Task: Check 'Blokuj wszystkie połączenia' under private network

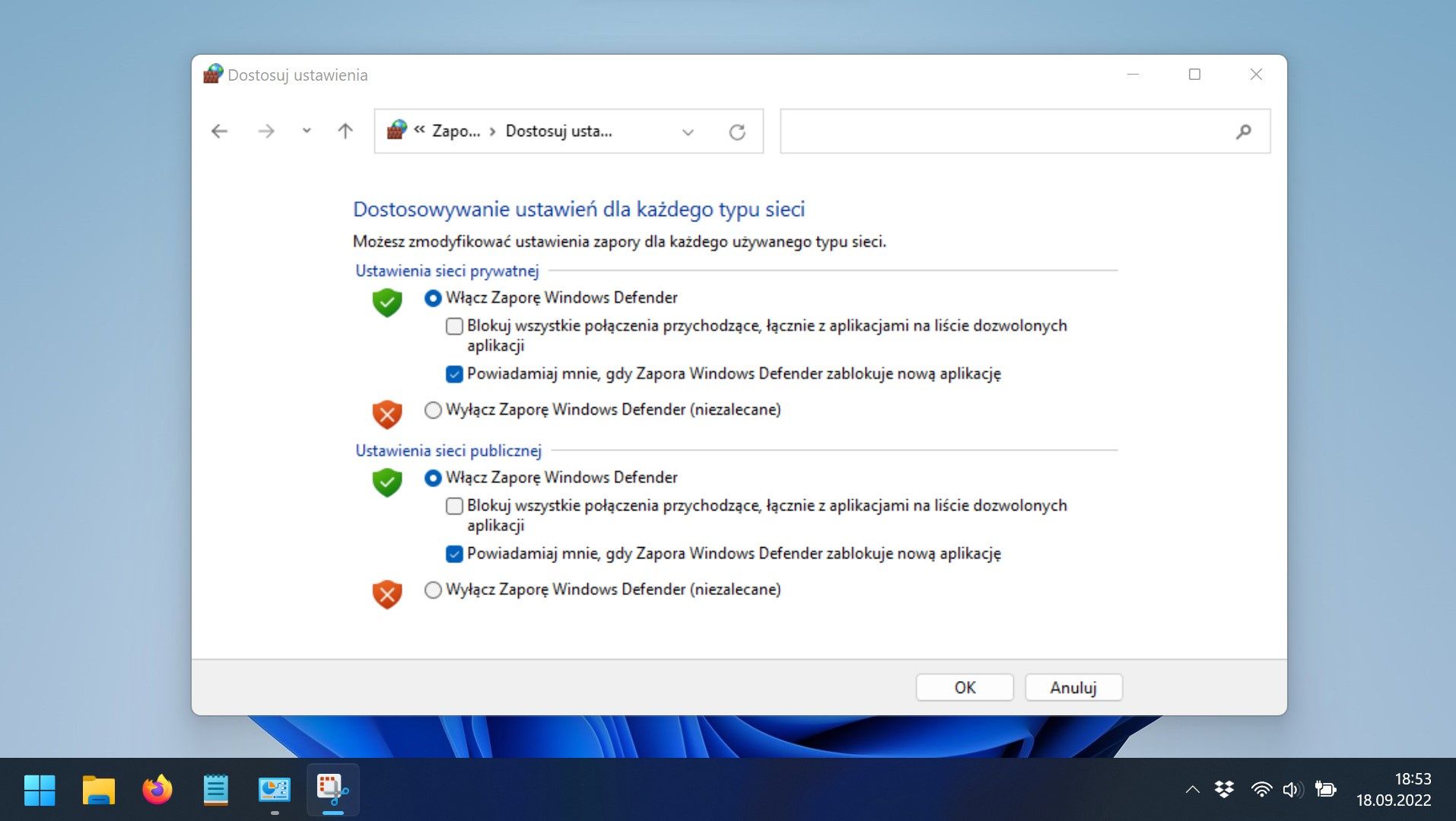Action: (x=454, y=326)
